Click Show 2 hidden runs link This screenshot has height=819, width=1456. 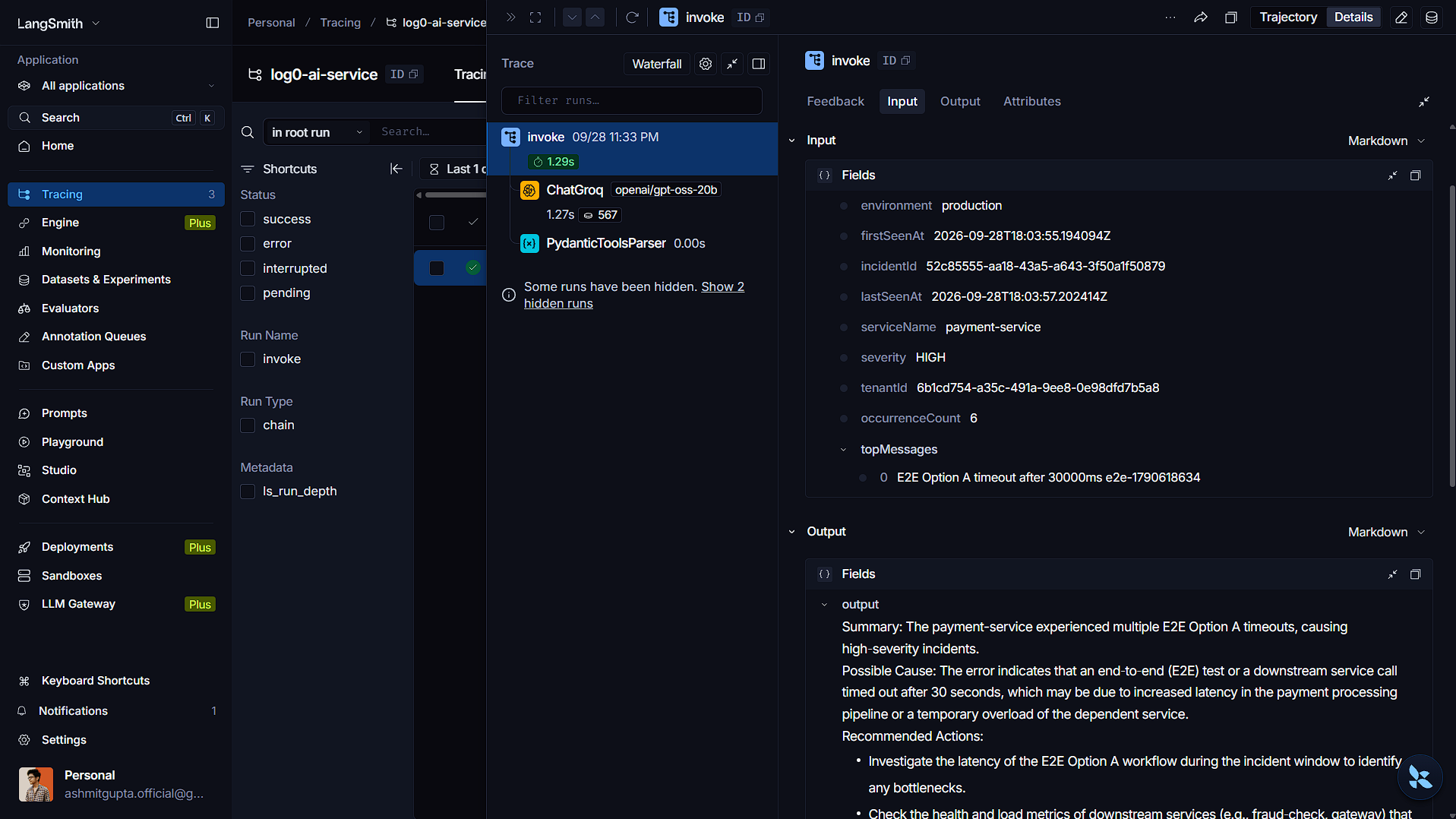tap(634, 295)
